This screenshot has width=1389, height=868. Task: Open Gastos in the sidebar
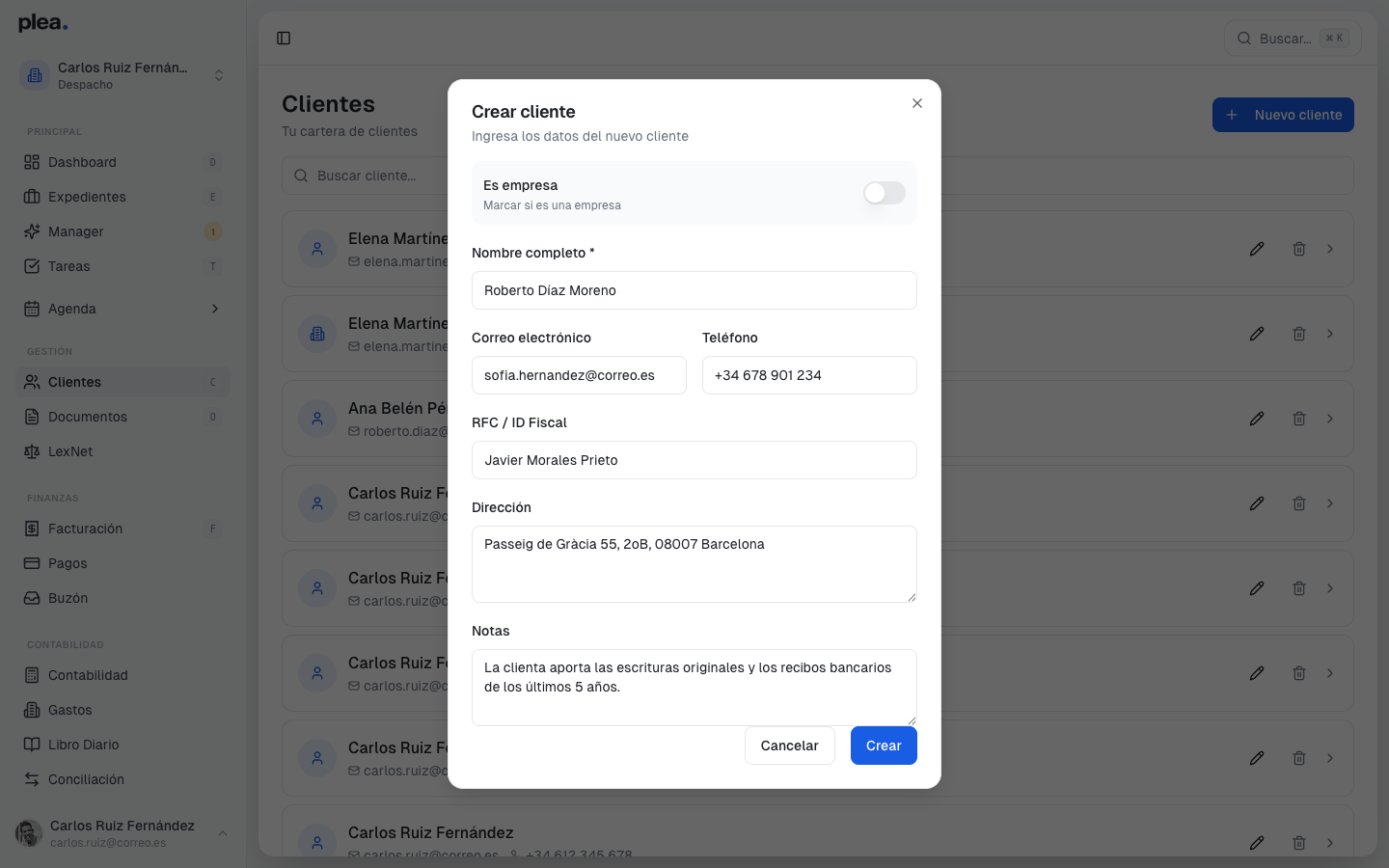[x=123, y=710]
